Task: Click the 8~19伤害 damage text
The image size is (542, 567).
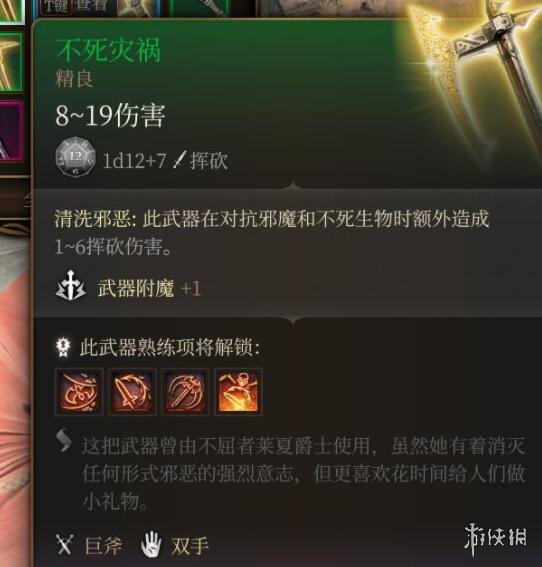Action: tap(110, 116)
